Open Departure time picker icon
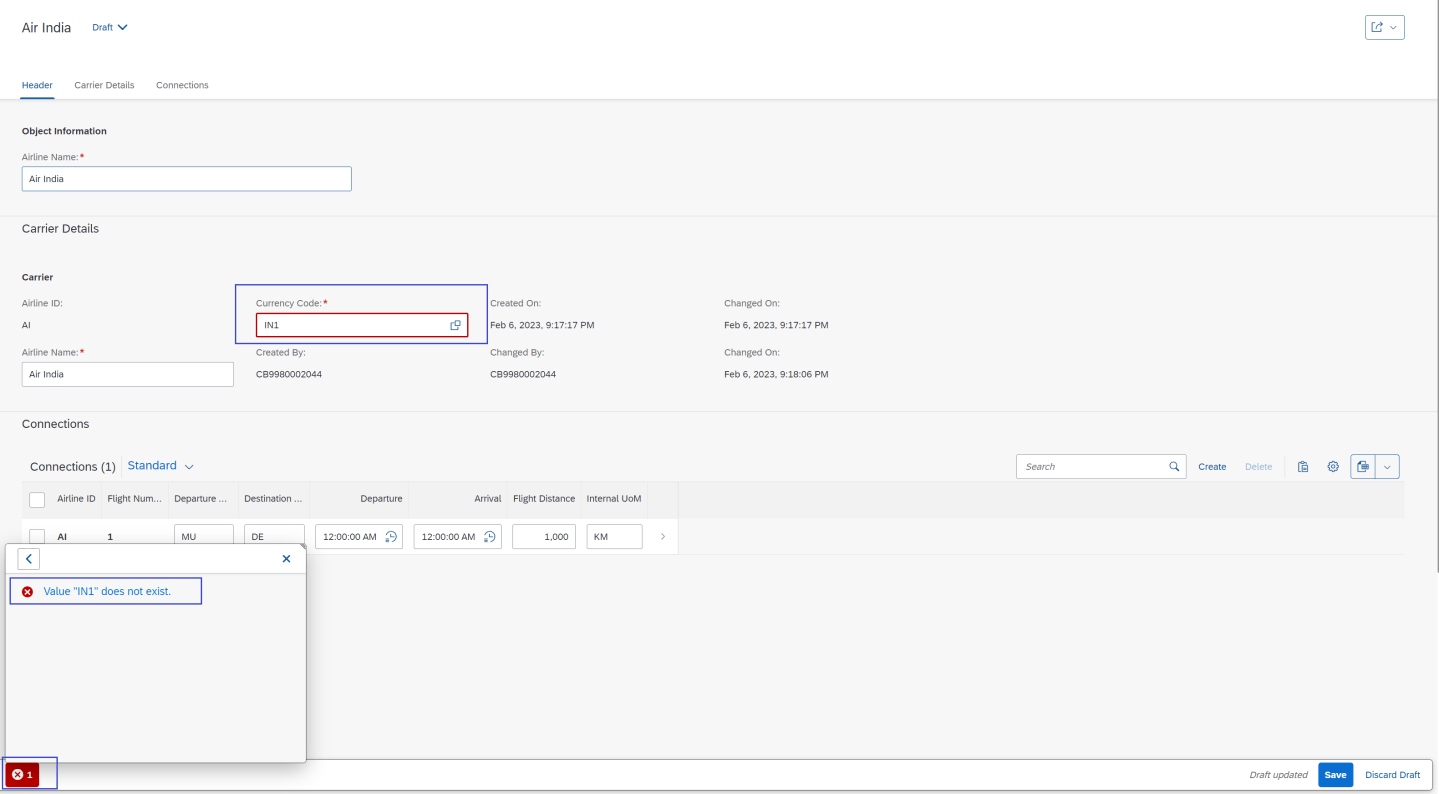Image resolution: width=1439 pixels, height=794 pixels. [x=392, y=537]
